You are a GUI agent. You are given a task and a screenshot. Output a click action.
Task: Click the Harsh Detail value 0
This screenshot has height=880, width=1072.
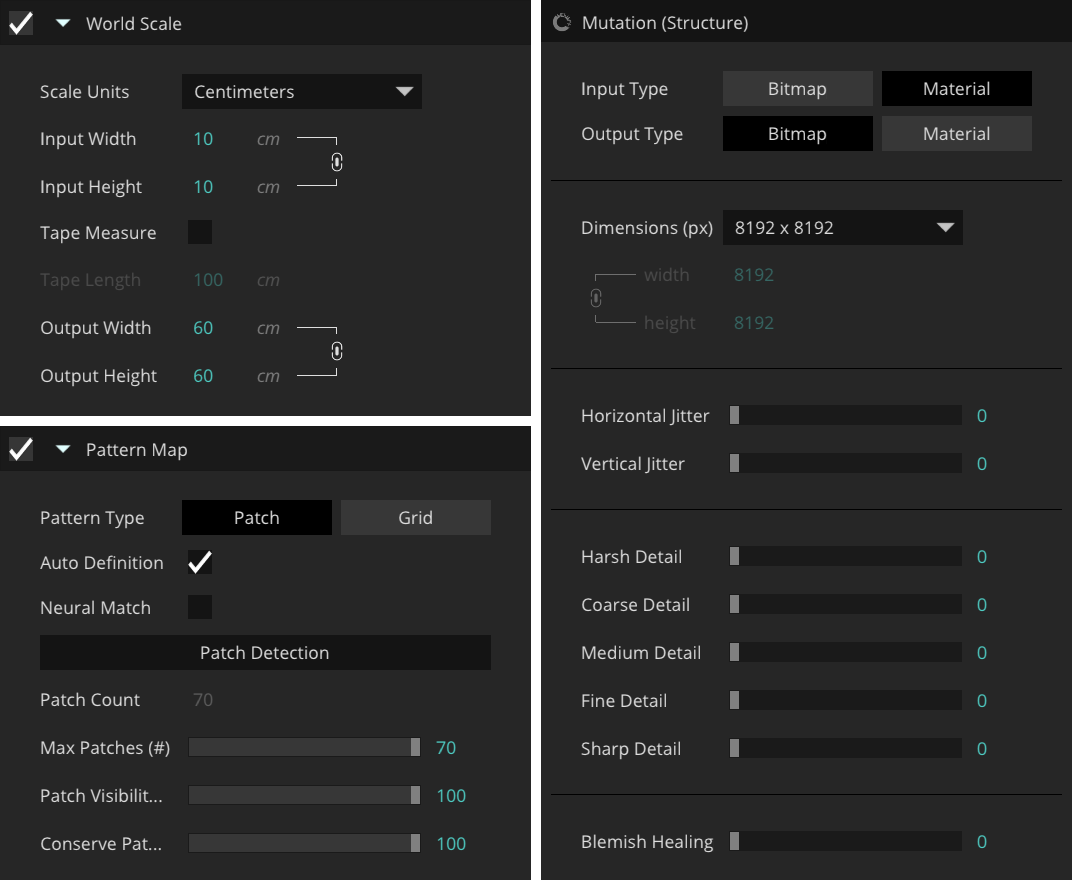(982, 557)
